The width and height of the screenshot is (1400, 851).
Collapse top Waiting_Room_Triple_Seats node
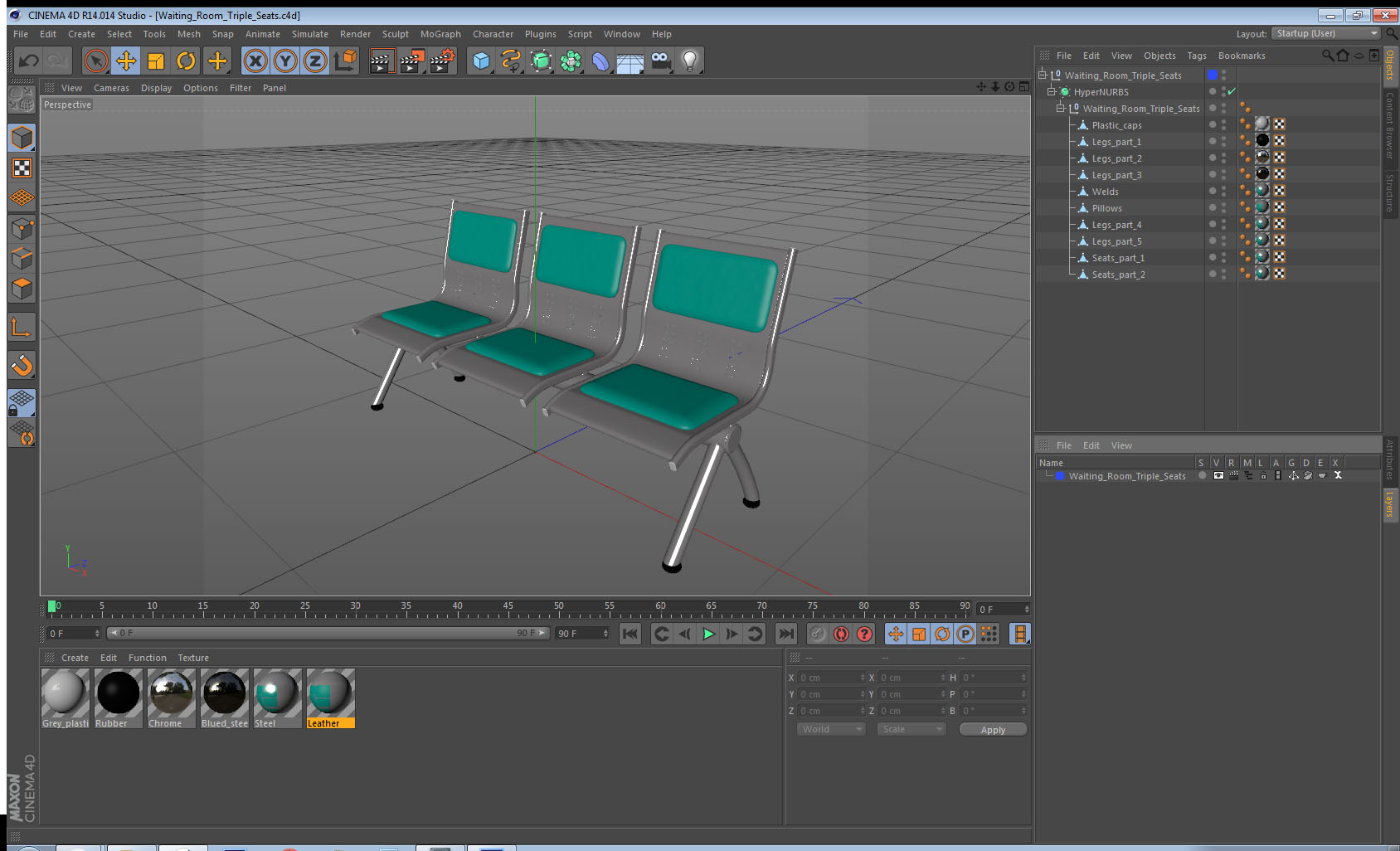[x=1043, y=75]
